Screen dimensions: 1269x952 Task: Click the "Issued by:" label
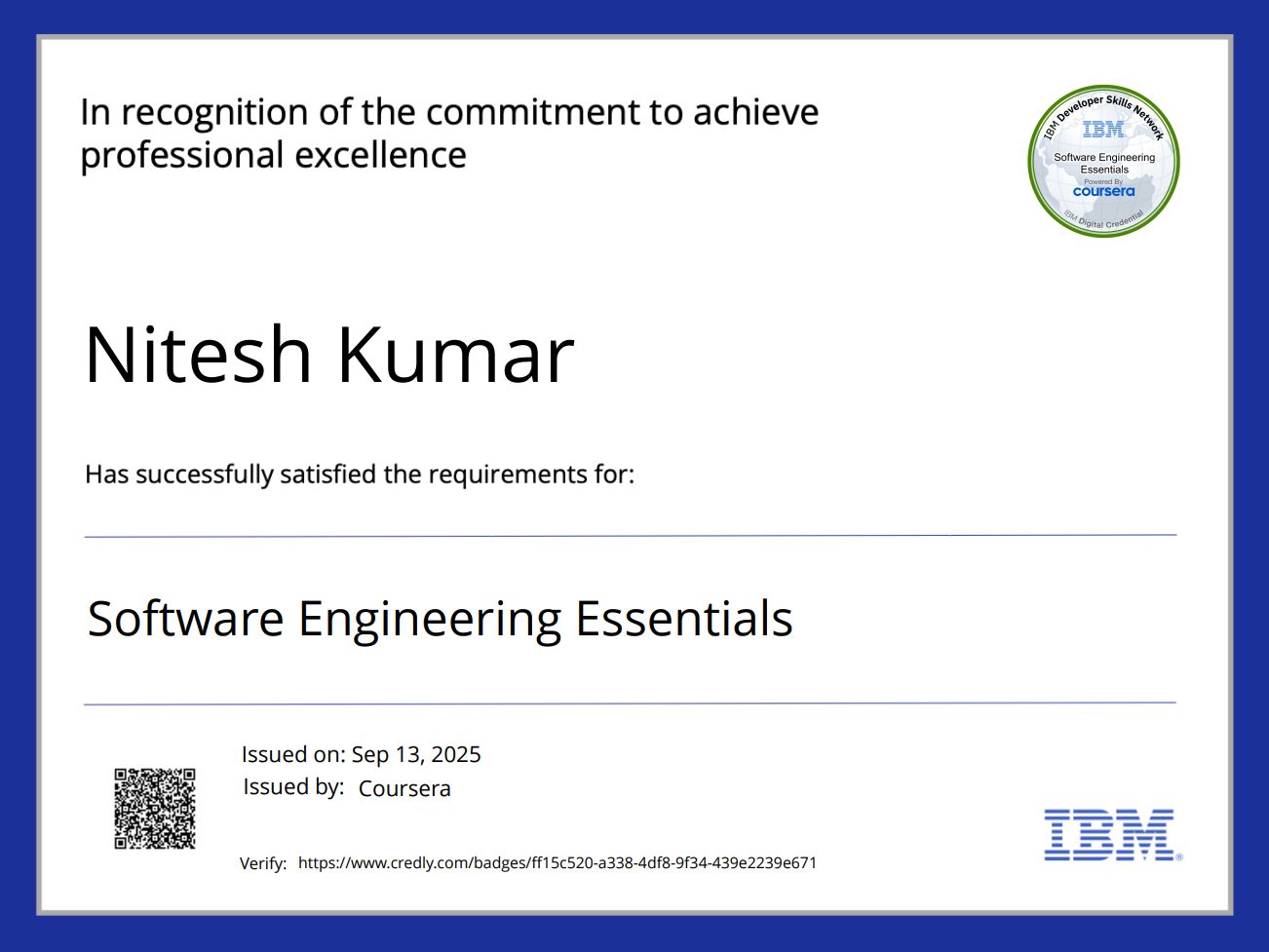(x=293, y=787)
